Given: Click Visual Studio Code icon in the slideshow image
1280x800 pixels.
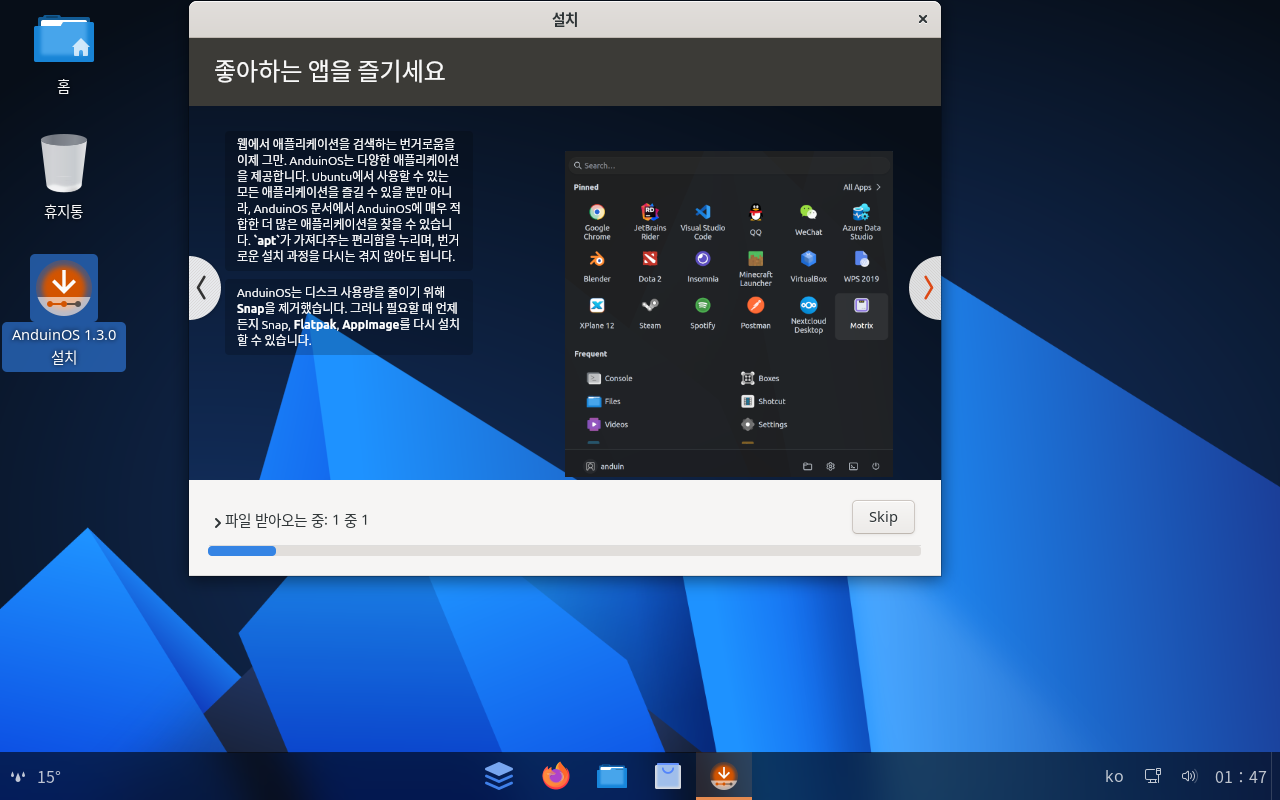Looking at the screenshot, I should [x=703, y=212].
